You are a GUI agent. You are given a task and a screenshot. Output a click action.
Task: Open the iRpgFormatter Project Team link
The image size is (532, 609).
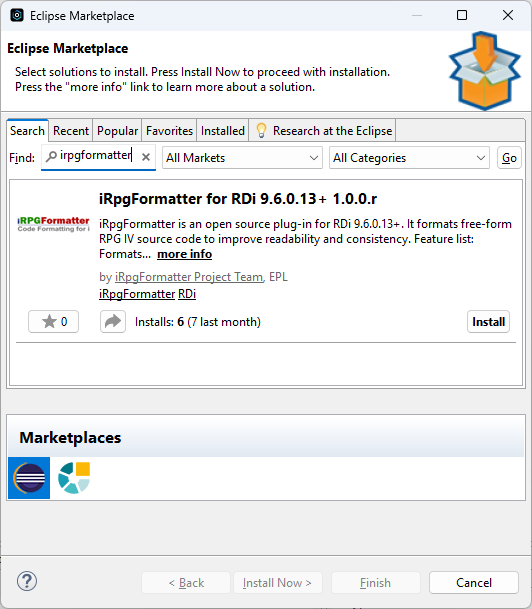(x=189, y=277)
